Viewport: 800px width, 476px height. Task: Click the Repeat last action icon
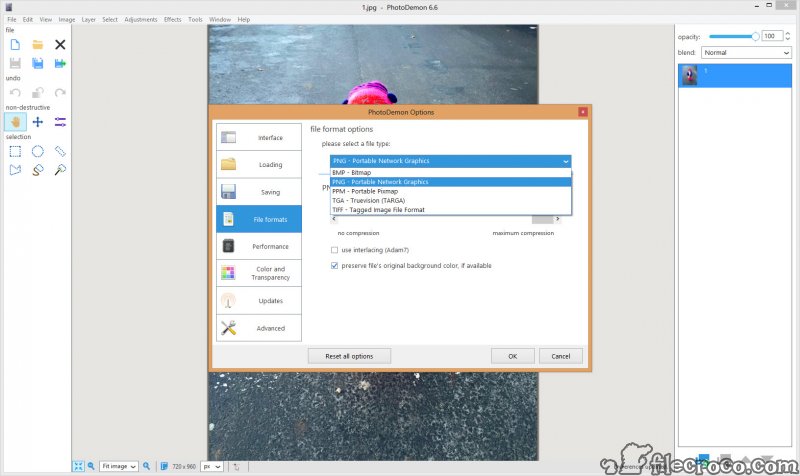point(38,93)
